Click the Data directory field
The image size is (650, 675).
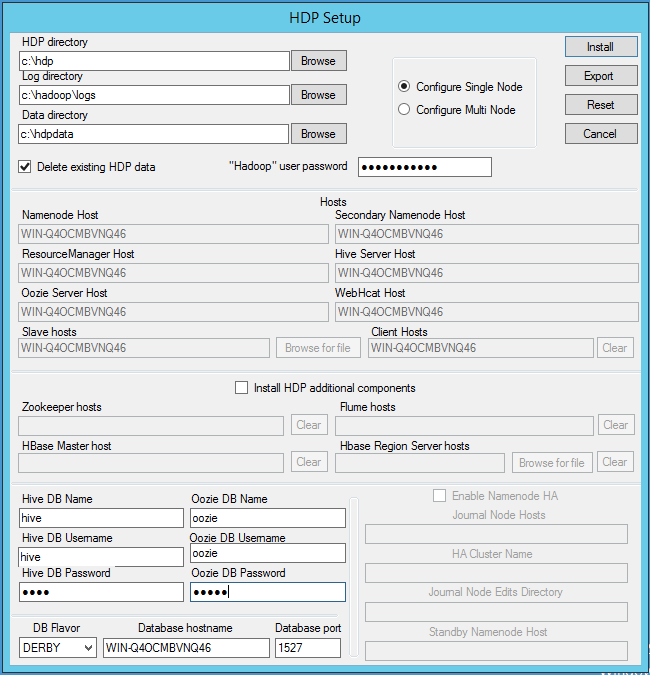click(153, 134)
